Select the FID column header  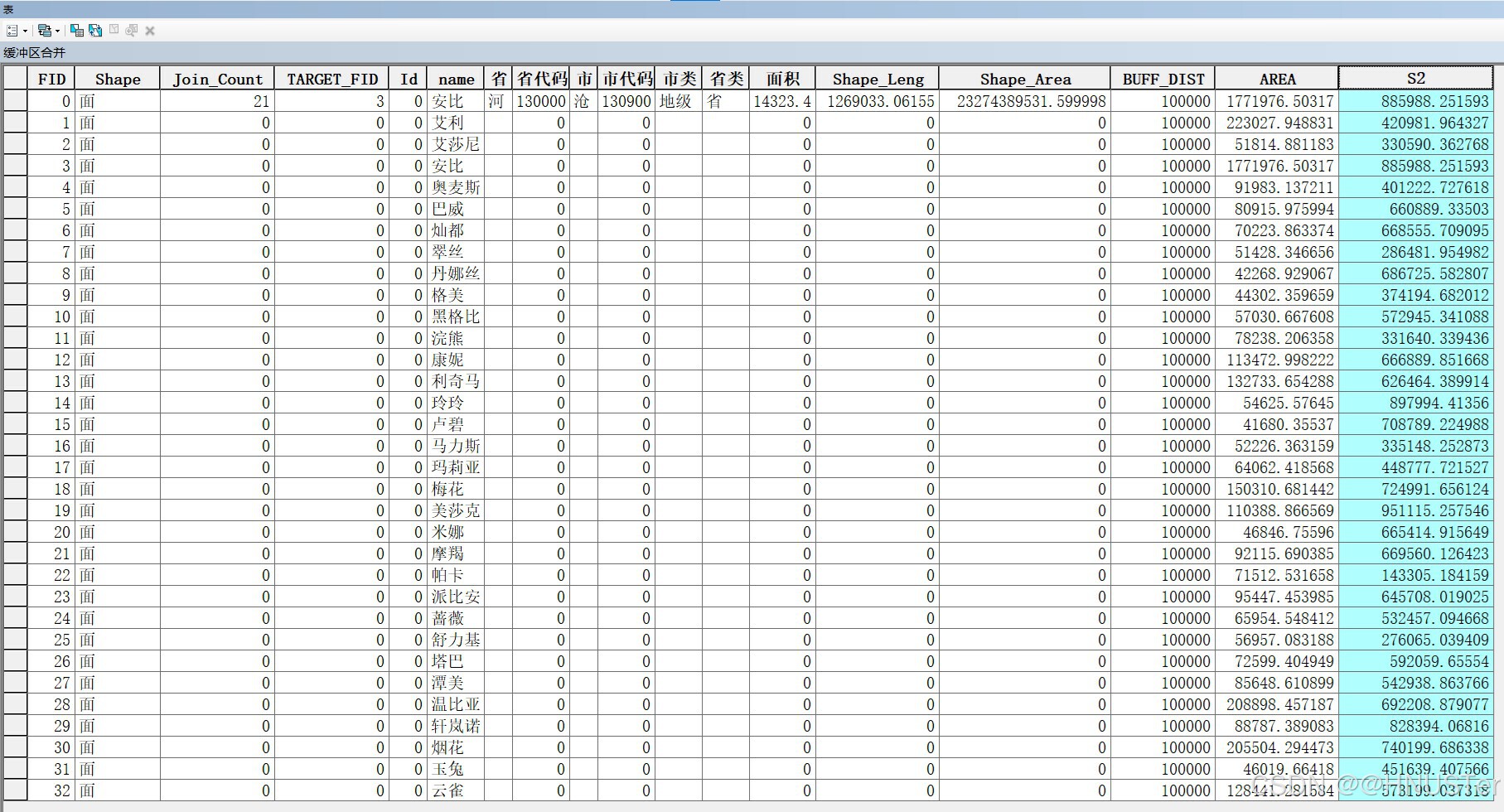pyautogui.click(x=51, y=79)
